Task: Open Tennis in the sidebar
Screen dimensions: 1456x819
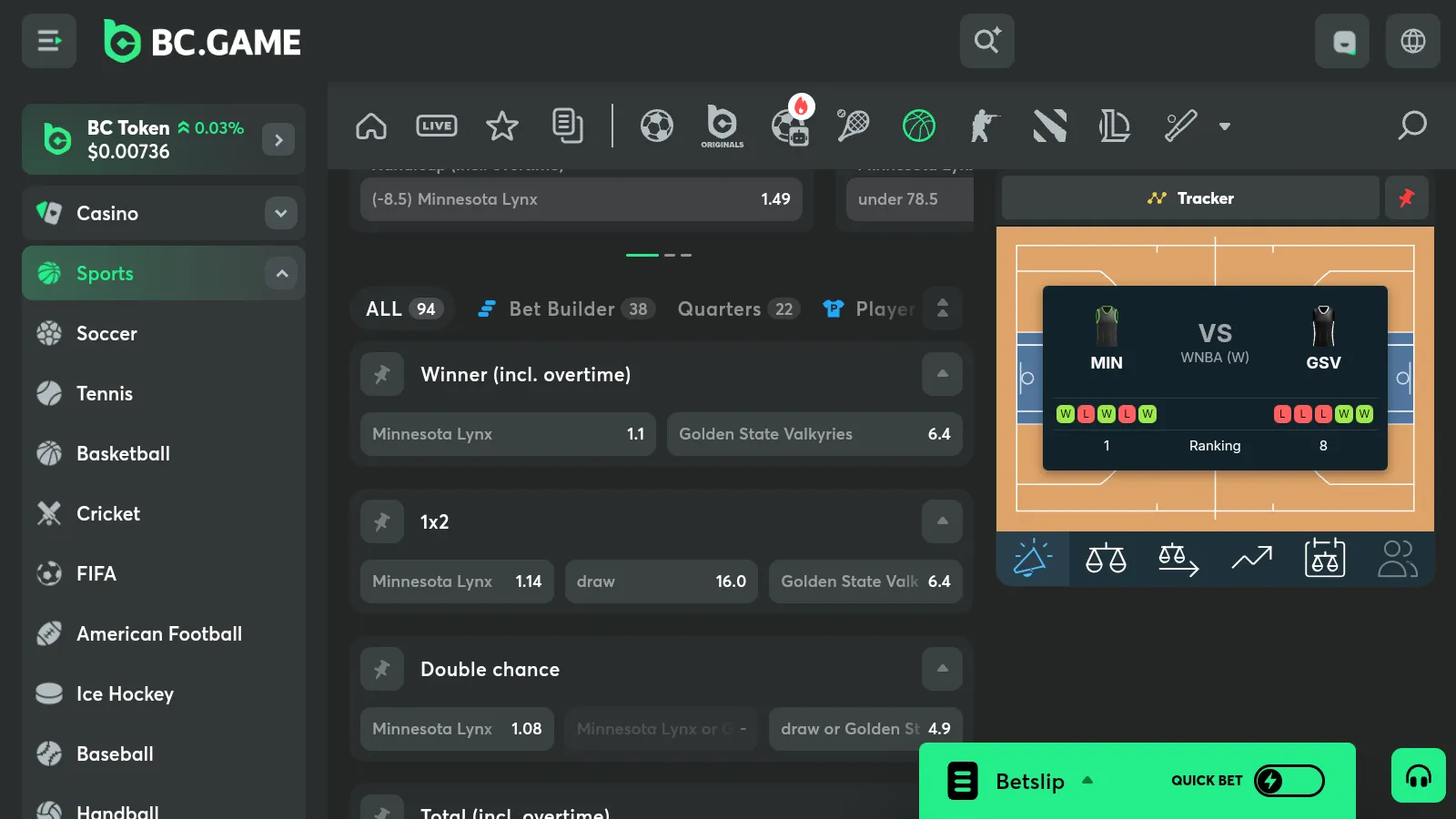Action: coord(105,393)
